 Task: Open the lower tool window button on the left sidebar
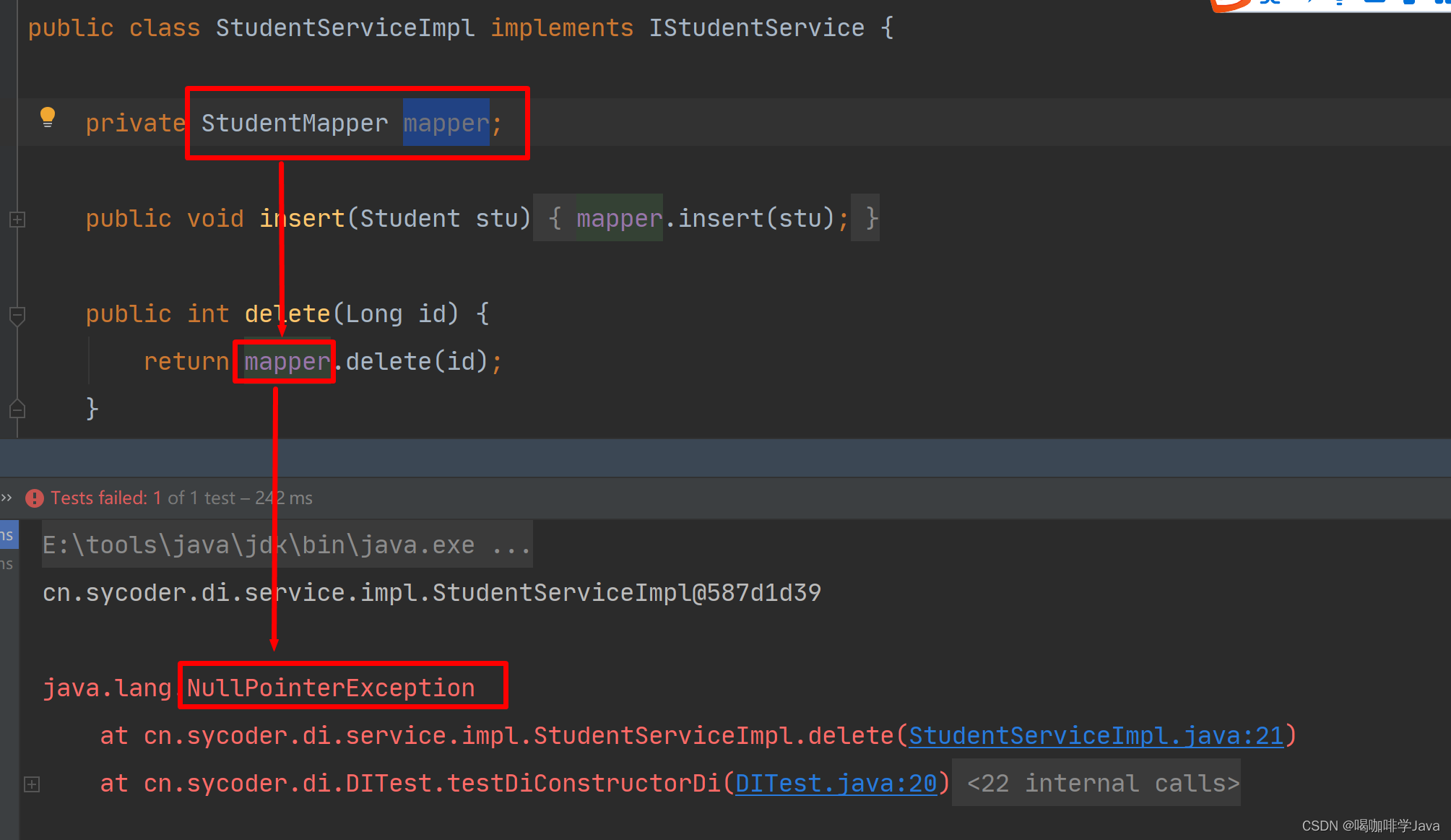pos(8,563)
